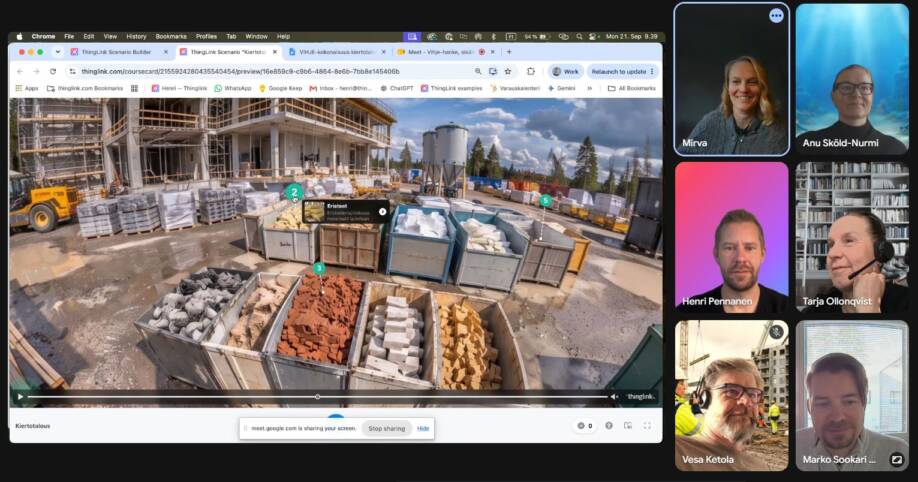Open the tab search dropdown arrow

[57, 52]
